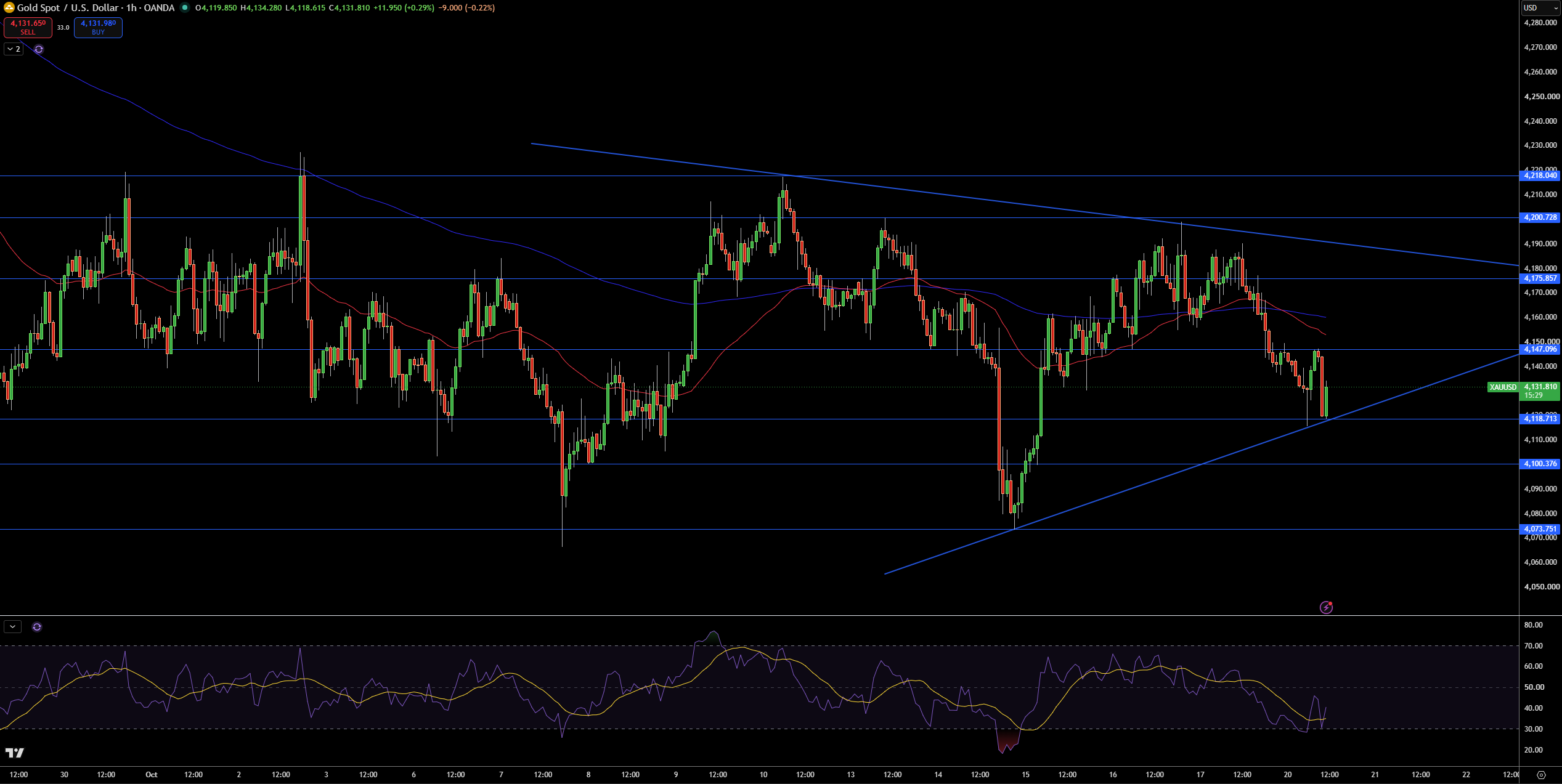Click the 16 date label on time axis
This screenshot has height=784, width=1562.
tap(1113, 775)
